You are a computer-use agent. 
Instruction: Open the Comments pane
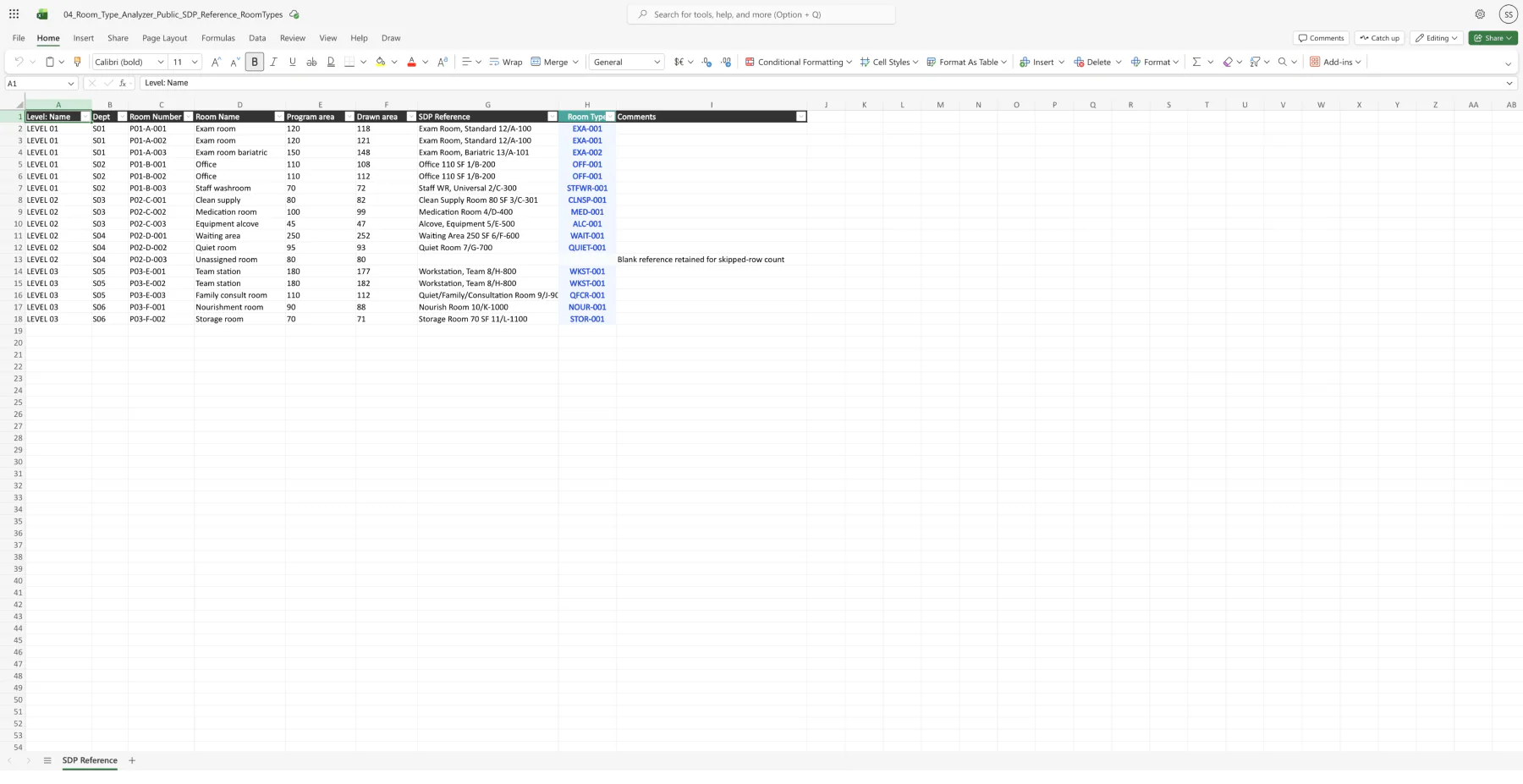[1320, 37]
